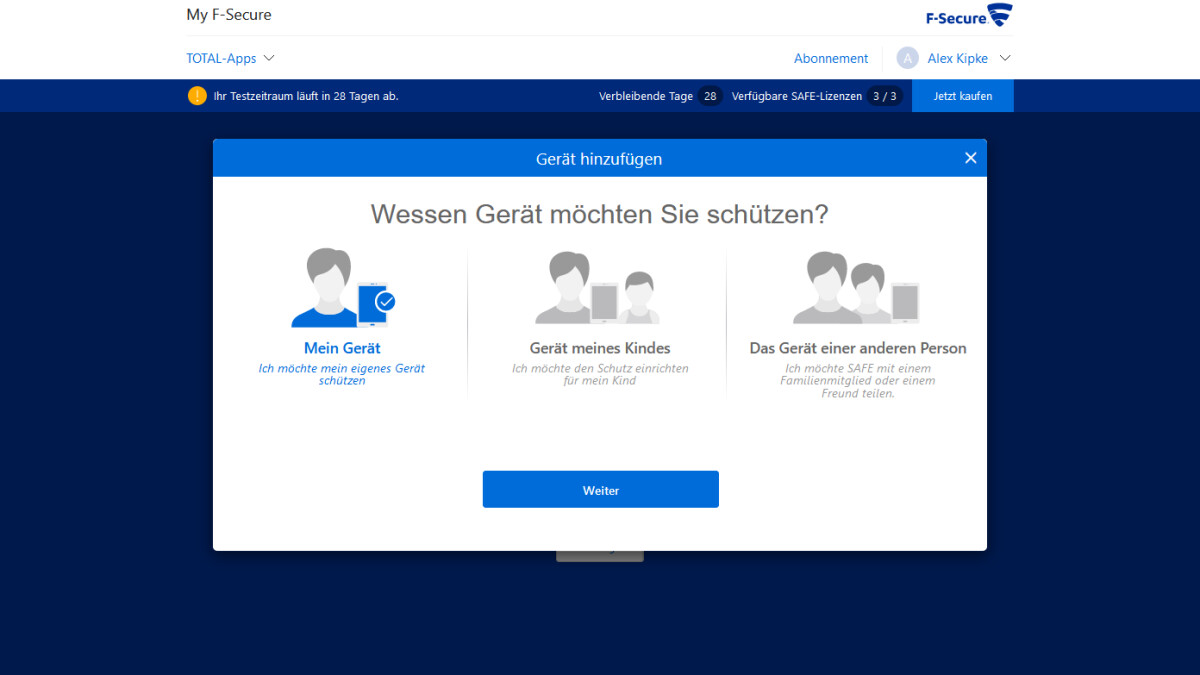Click 'Ich möchte den Schutz einrichten' description

click(x=600, y=374)
